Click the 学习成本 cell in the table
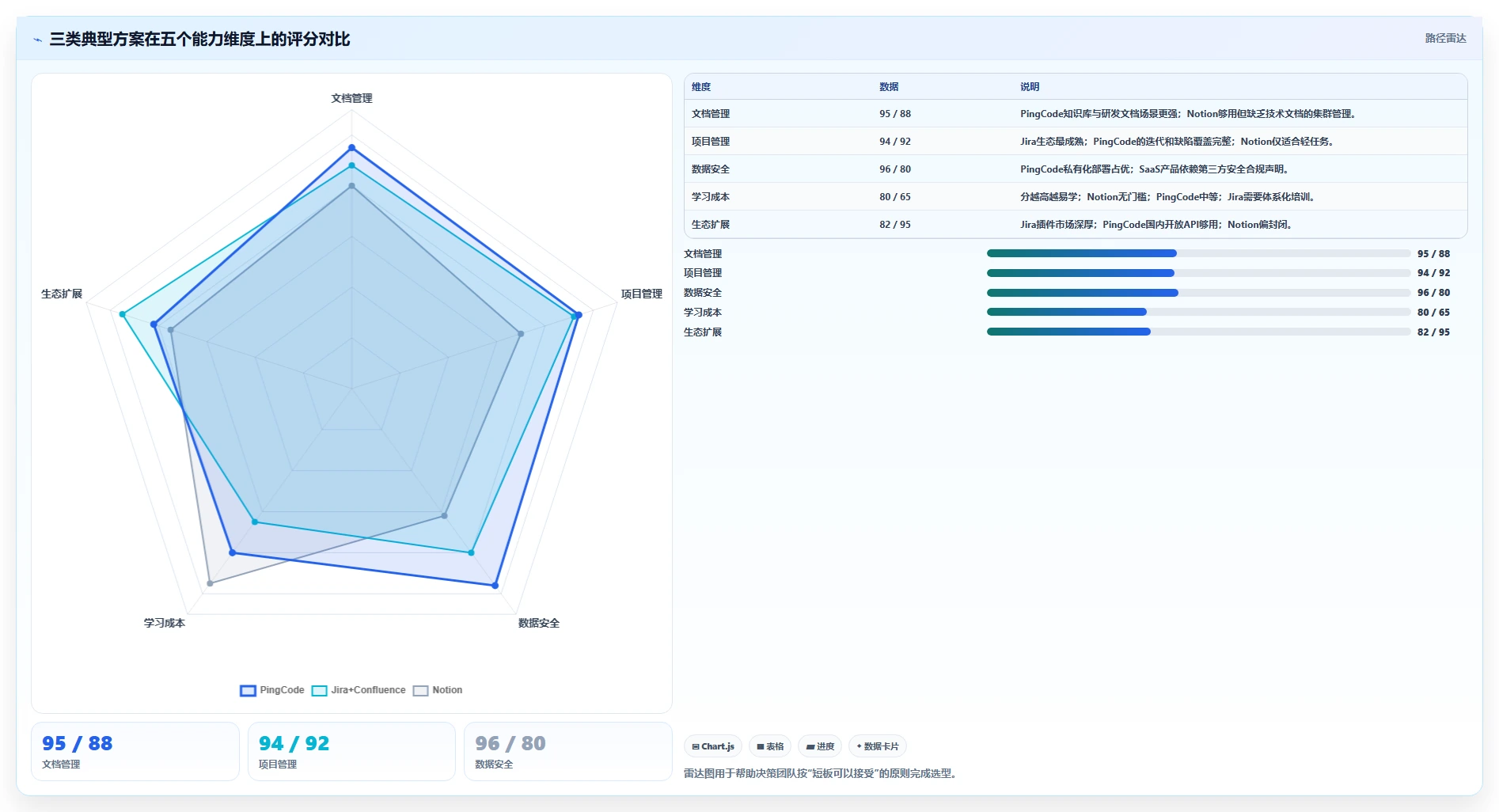The height and width of the screenshot is (812, 1499). pos(711,197)
